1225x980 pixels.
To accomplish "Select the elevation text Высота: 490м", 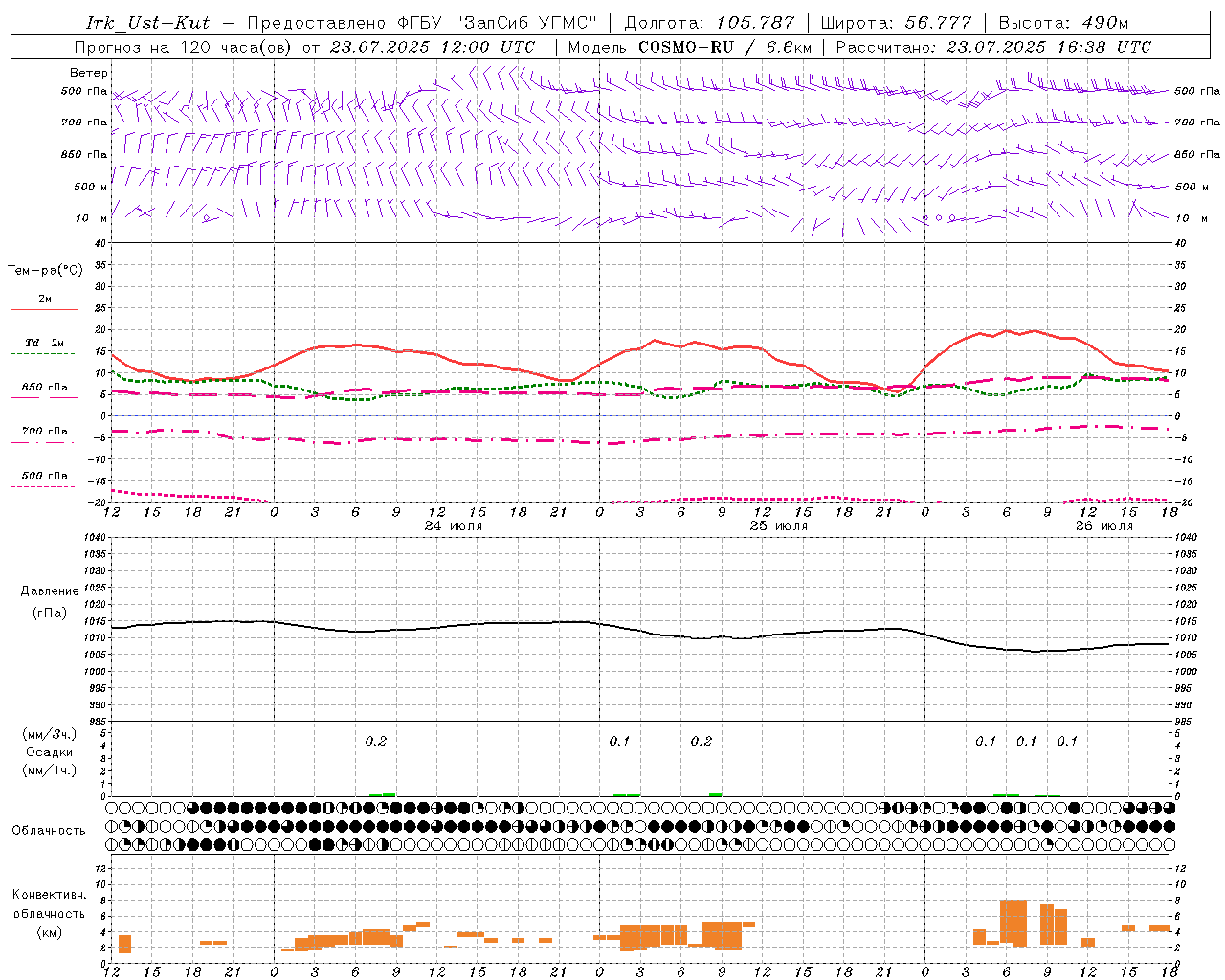I will click(1063, 23).
